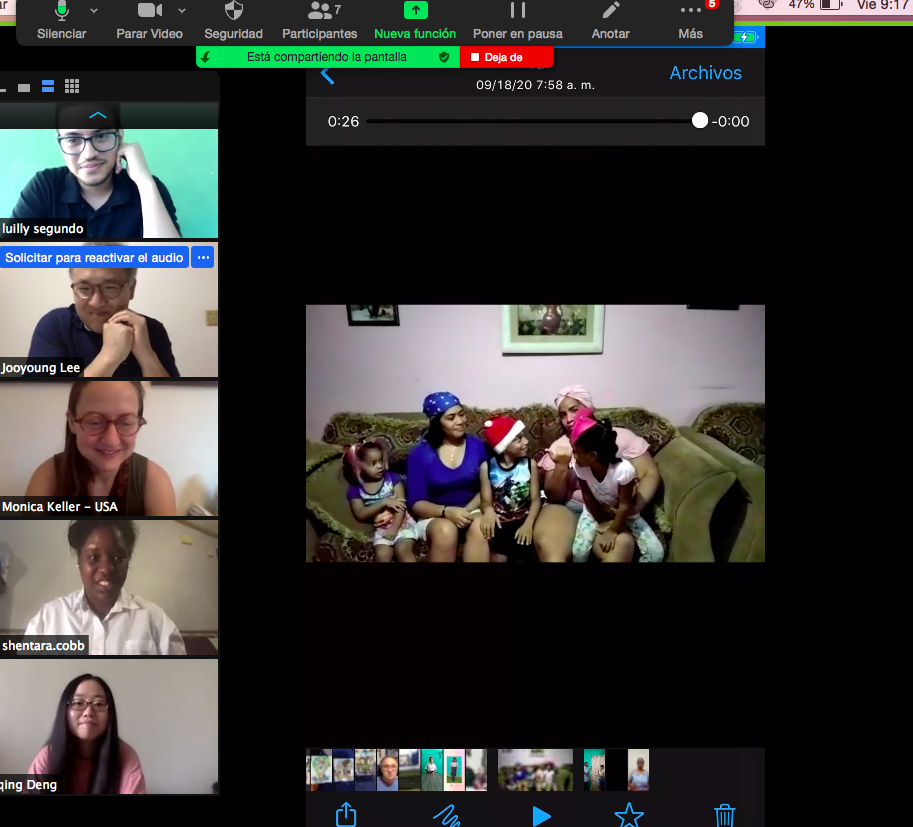The height and width of the screenshot is (827, 913).
Task: Open the Más options menu
Action: [x=691, y=20]
